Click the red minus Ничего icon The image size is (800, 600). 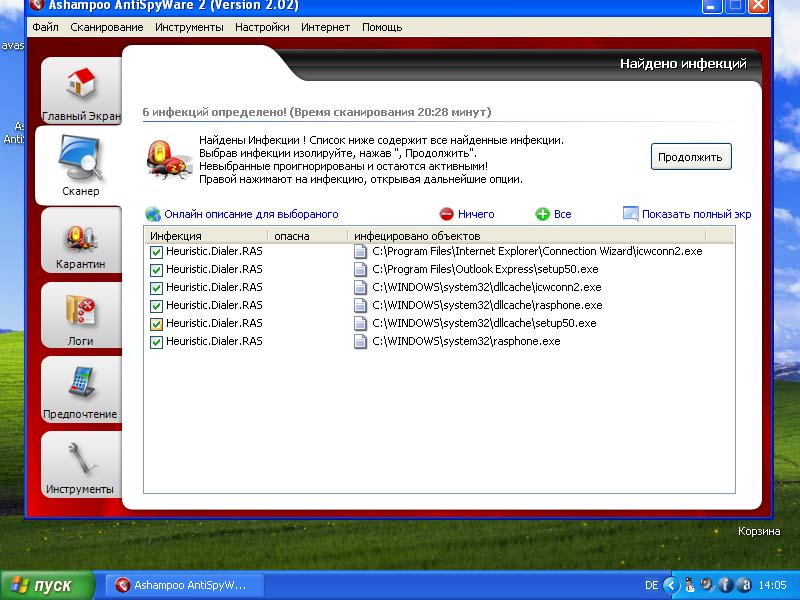point(446,214)
